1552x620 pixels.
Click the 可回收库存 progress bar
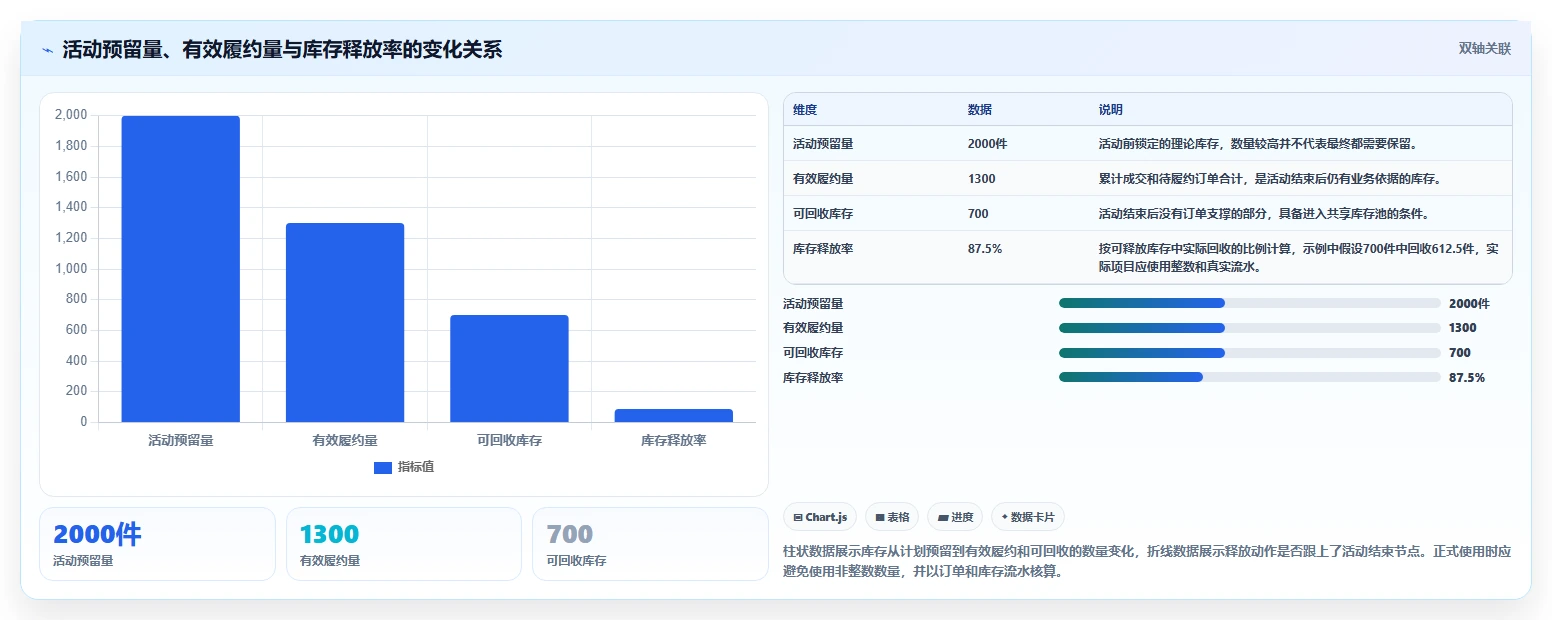(x=1249, y=352)
